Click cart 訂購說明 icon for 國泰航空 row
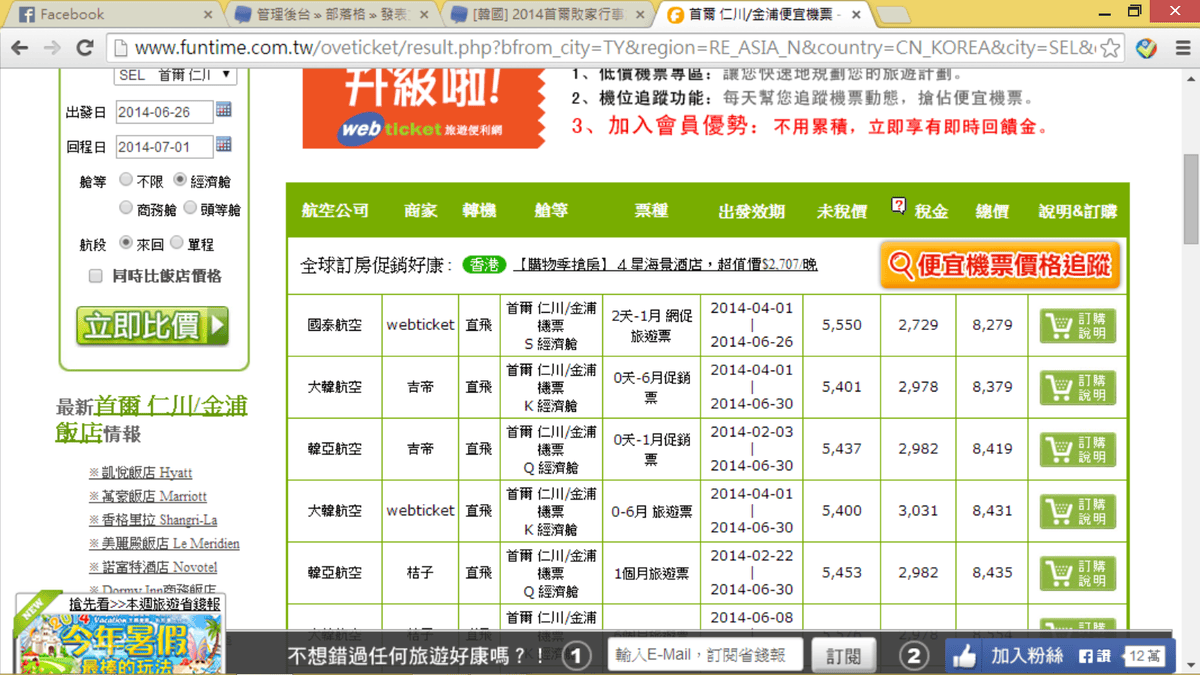The height and width of the screenshot is (675, 1200). tap(1077, 326)
